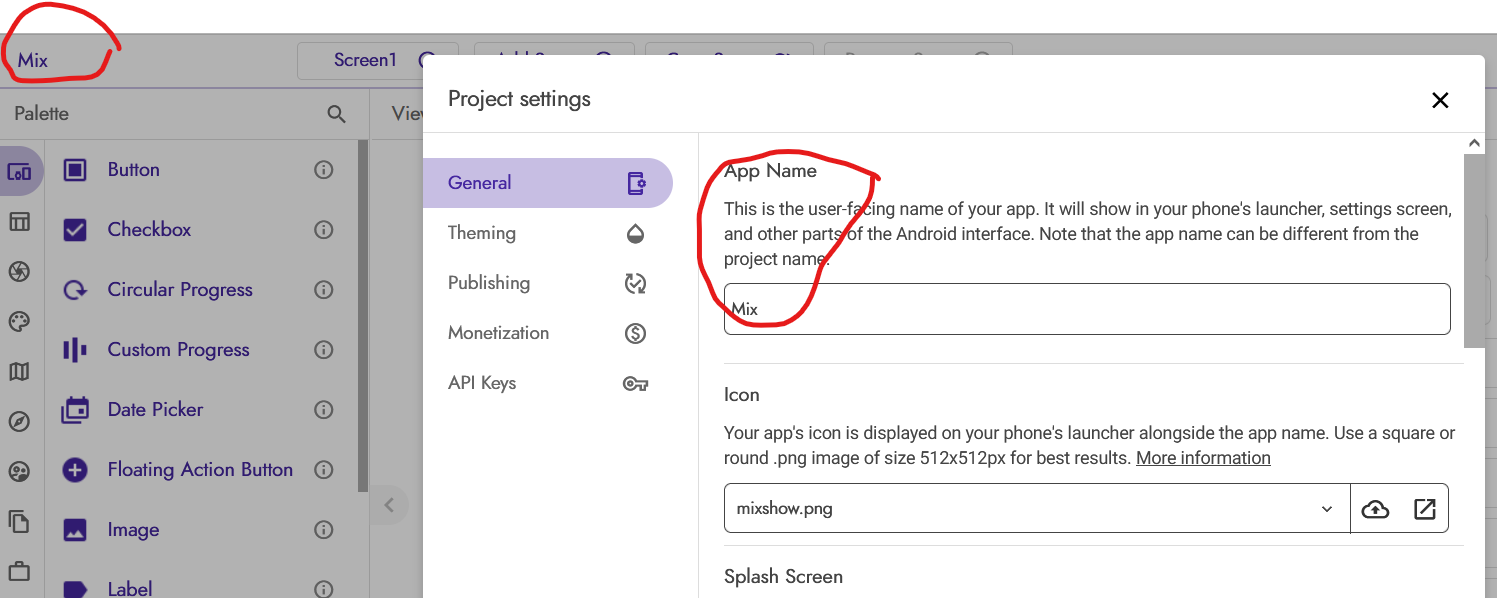This screenshot has width=1497, height=598.
Task: Open the Theming settings tab
Action: coord(548,233)
